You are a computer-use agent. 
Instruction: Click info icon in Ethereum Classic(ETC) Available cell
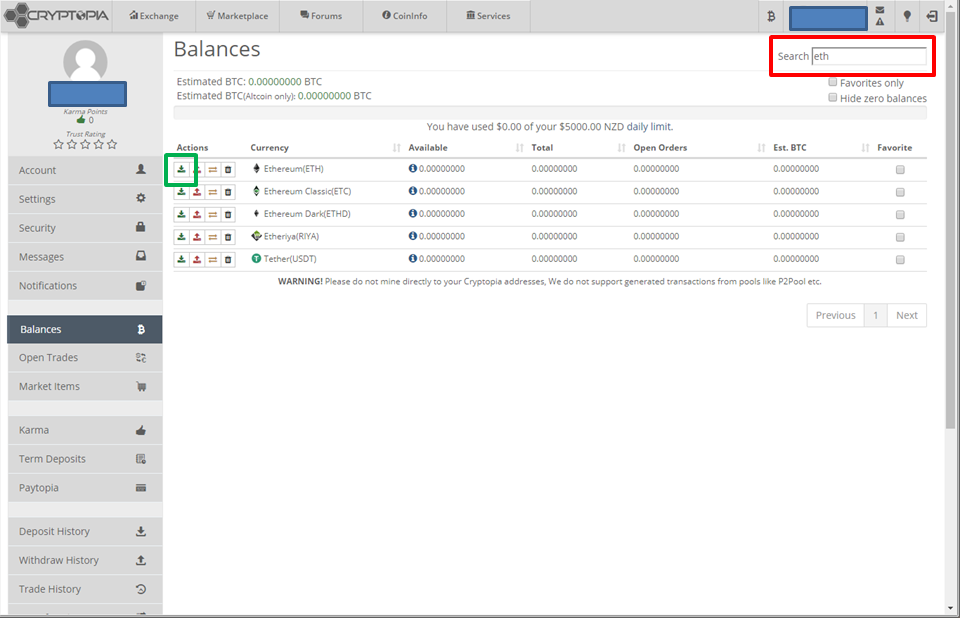point(413,191)
